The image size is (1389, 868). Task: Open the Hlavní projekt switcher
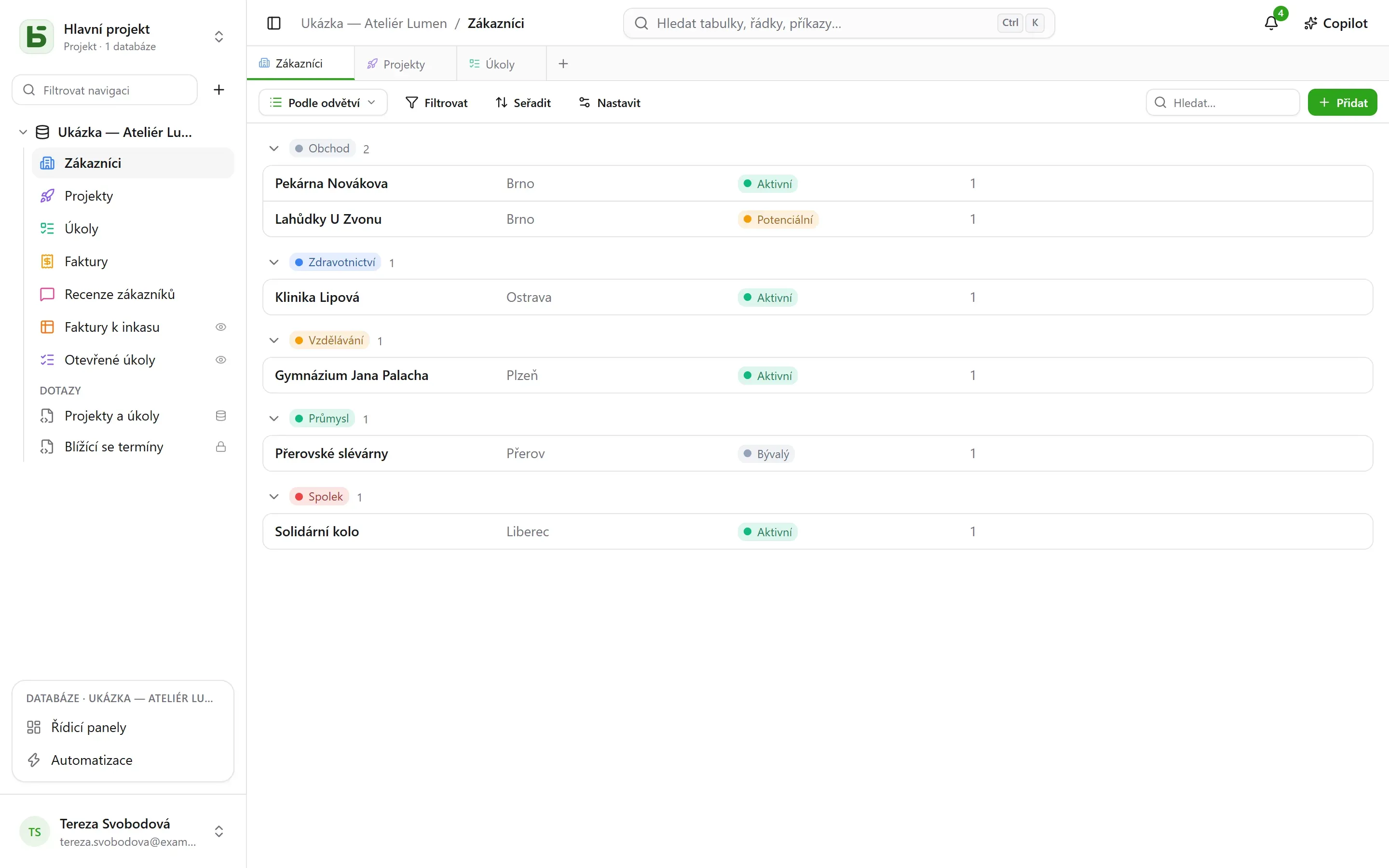[218, 36]
